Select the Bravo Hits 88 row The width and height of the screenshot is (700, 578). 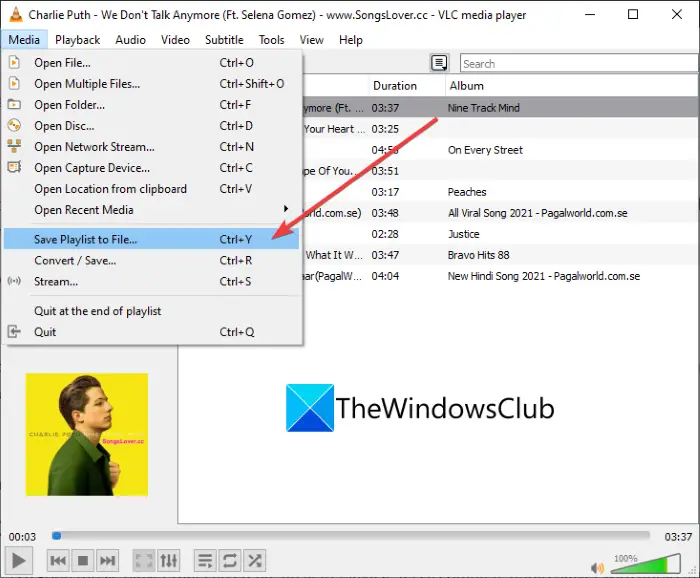(x=500, y=255)
